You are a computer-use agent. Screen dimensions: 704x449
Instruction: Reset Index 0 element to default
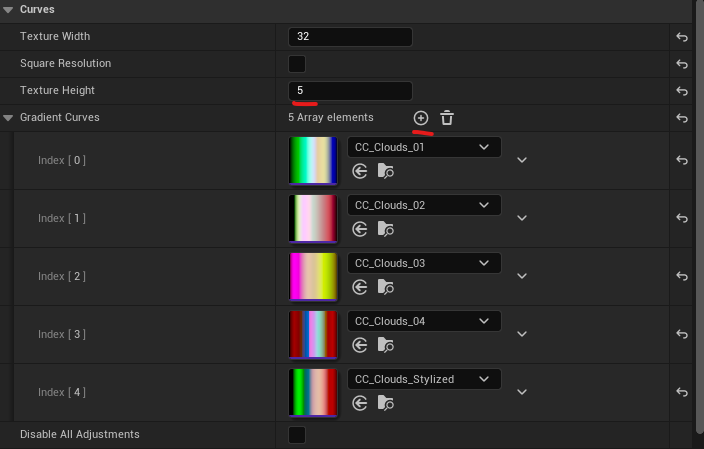click(682, 160)
